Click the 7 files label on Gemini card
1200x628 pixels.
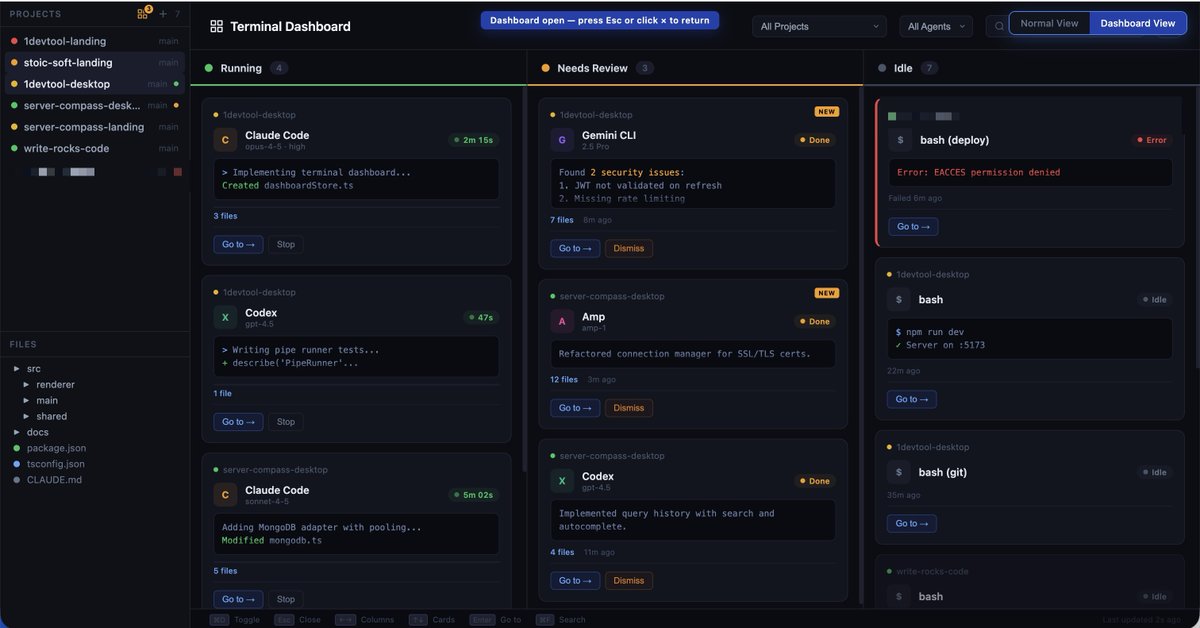(562, 220)
